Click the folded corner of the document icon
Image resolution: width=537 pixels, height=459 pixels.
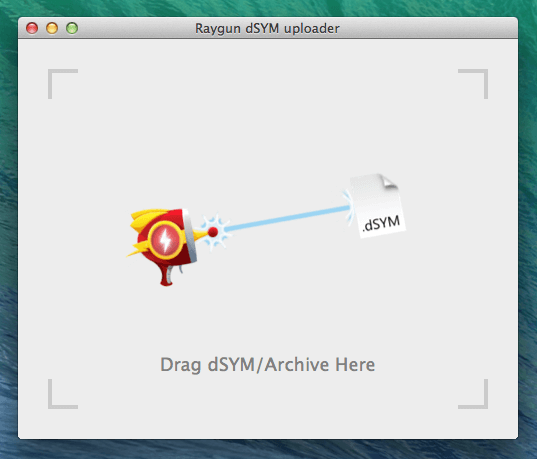(x=388, y=181)
